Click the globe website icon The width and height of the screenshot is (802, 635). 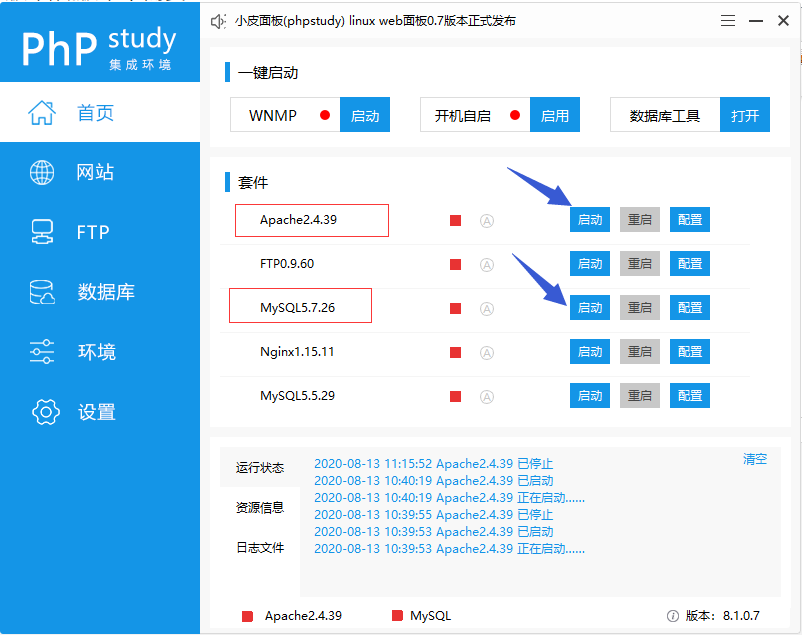[x=42, y=172]
